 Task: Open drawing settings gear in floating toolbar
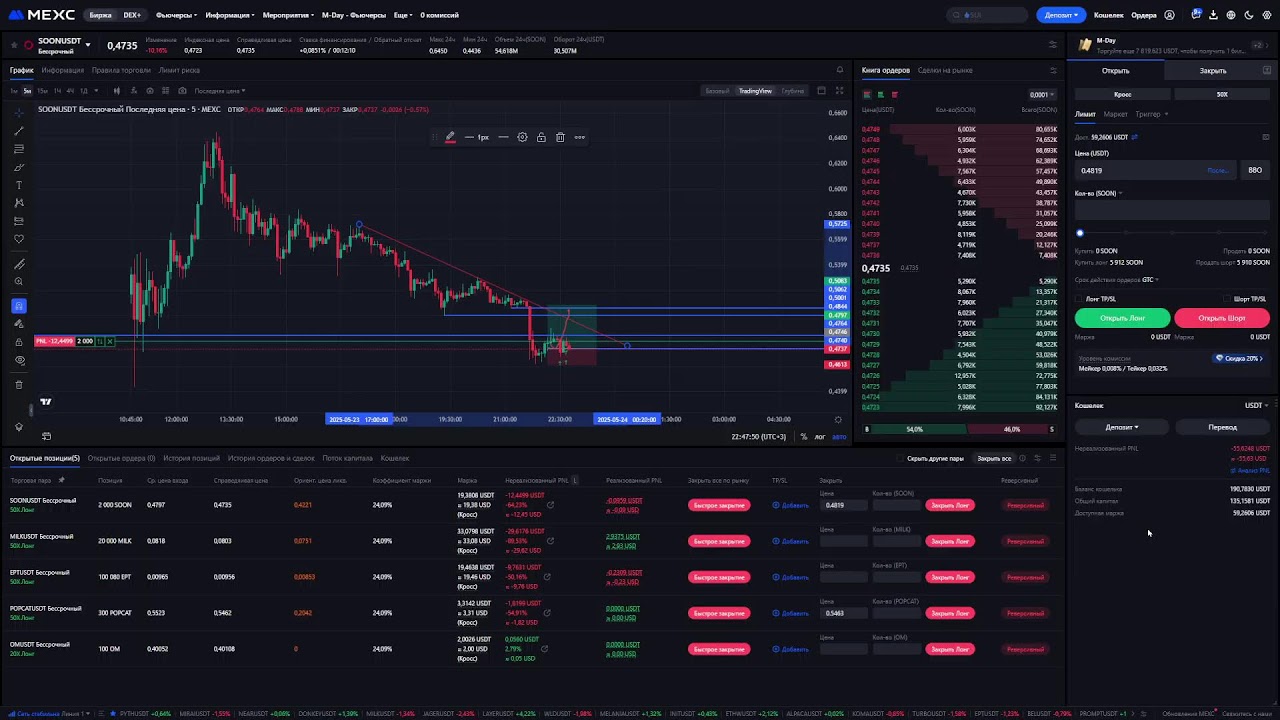pyautogui.click(x=522, y=137)
